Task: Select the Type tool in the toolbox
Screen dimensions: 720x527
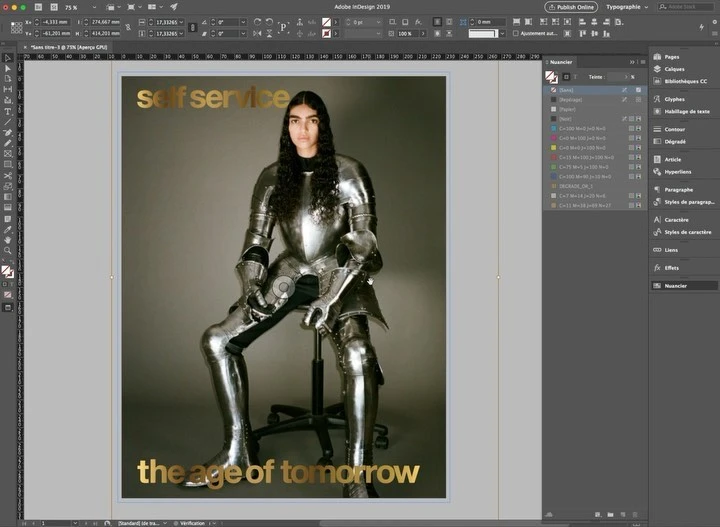Action: point(8,112)
